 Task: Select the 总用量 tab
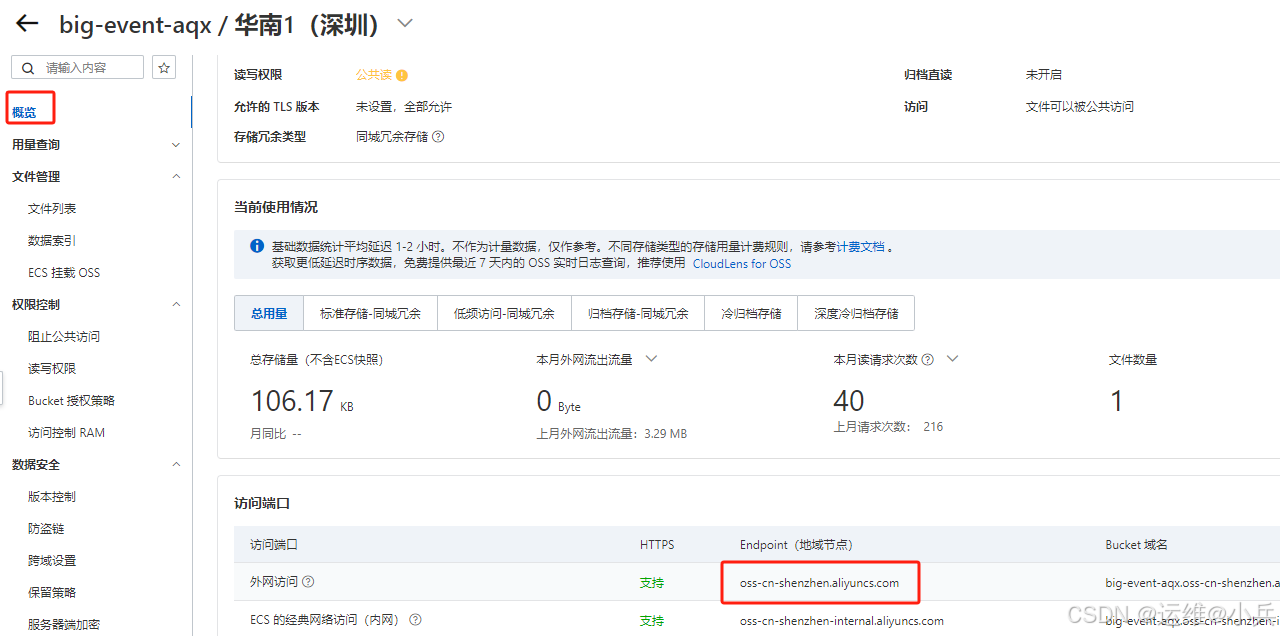[269, 313]
